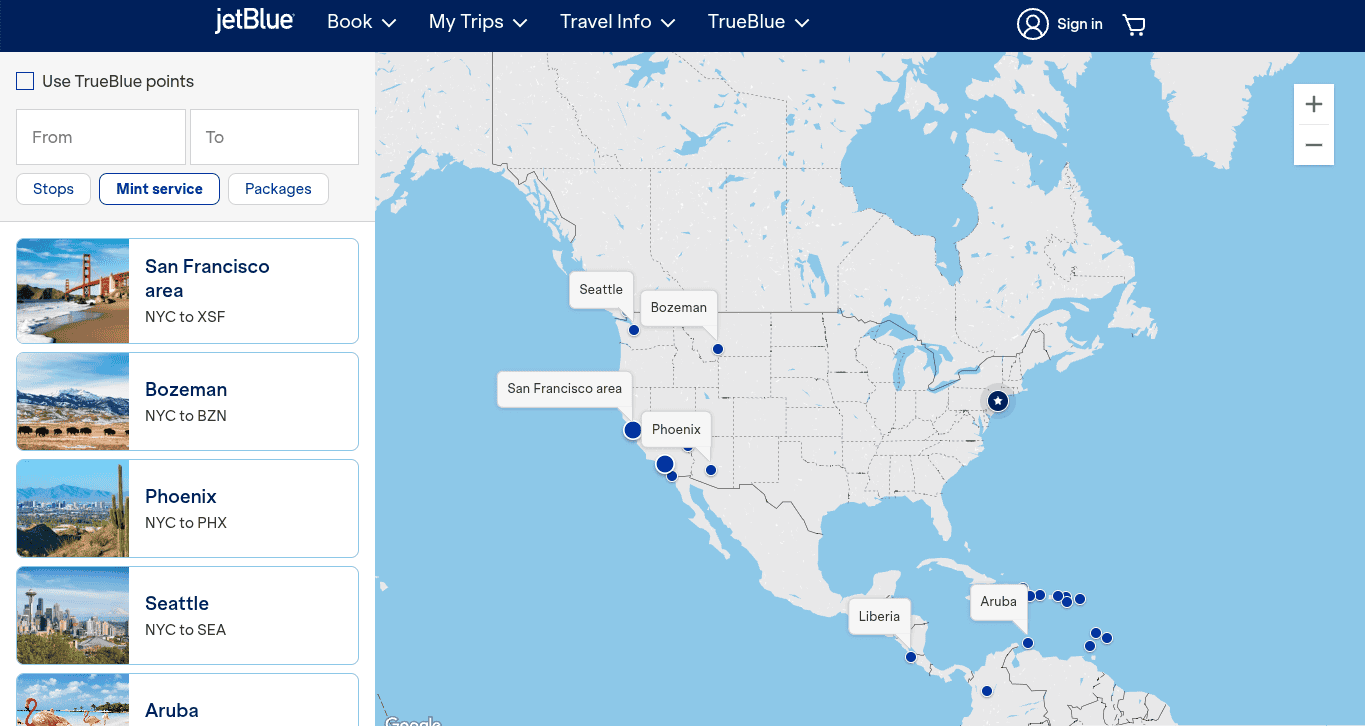The image size is (1365, 726).
Task: Open the Stops filter button
Action: [x=53, y=189]
